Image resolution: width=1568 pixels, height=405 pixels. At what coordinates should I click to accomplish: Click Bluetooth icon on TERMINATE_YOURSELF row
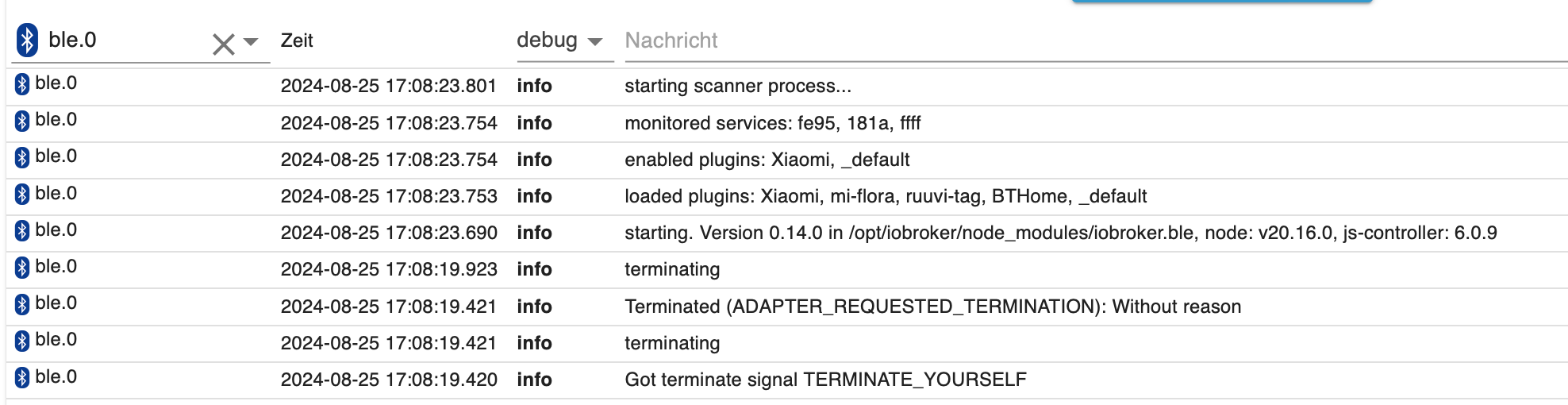click(22, 377)
